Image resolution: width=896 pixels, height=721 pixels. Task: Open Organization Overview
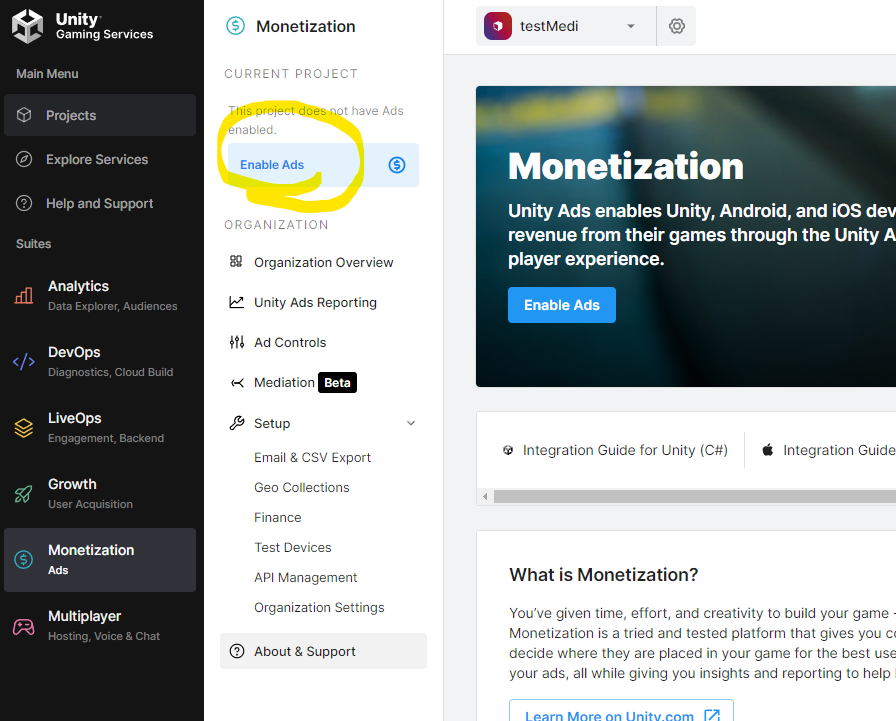323,262
